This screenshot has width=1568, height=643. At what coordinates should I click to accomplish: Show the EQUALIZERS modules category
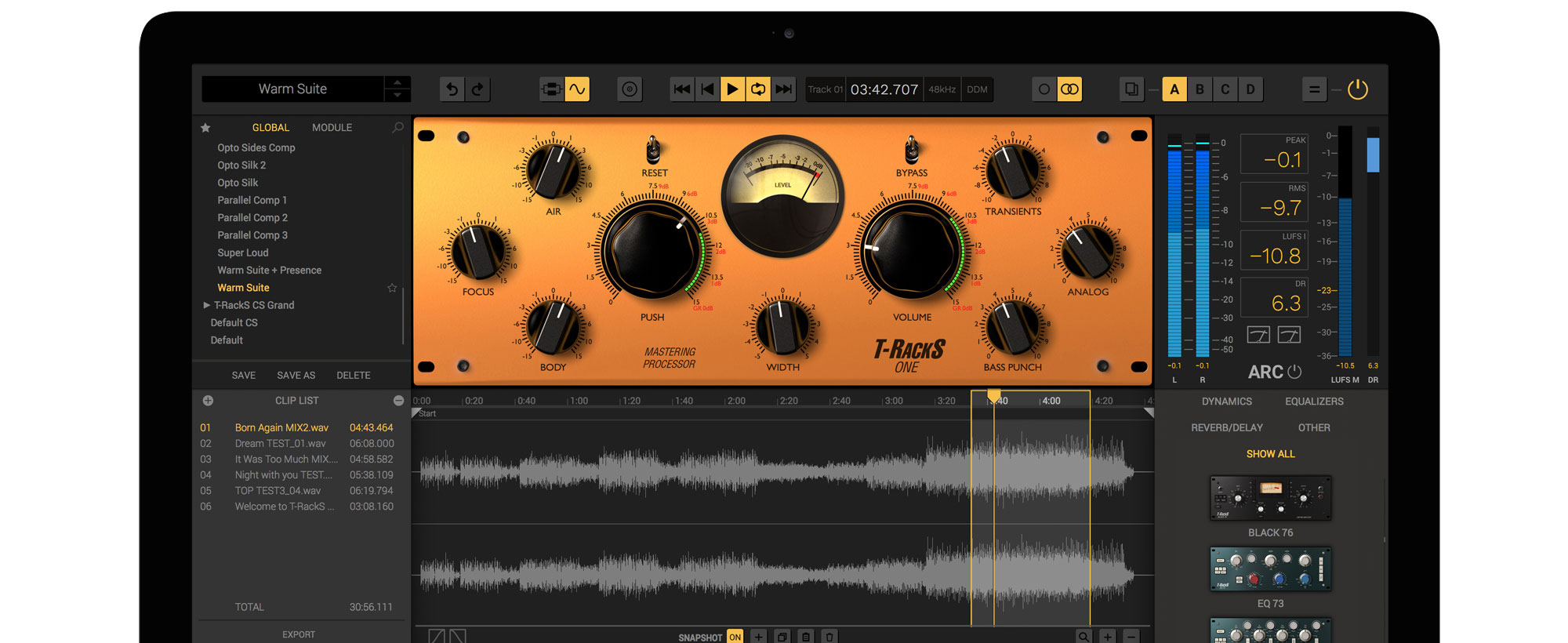pyautogui.click(x=1314, y=401)
